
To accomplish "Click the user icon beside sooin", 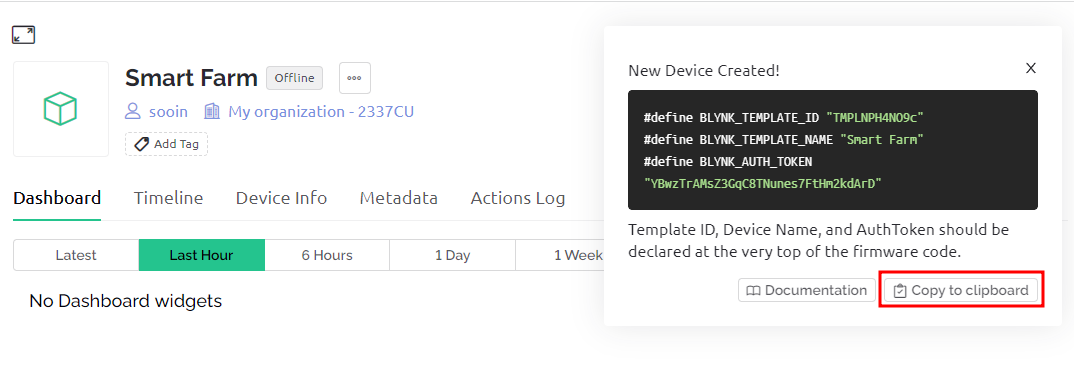I will (134, 111).
